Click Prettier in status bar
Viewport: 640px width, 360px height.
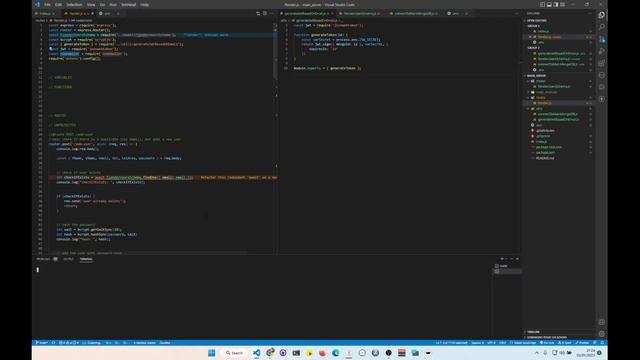[582, 342]
